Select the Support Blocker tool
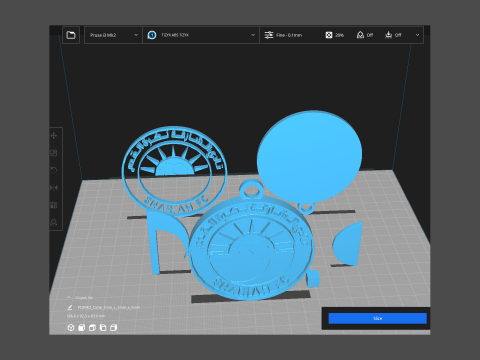Image resolution: width=480 pixels, height=360 pixels. click(x=54, y=222)
